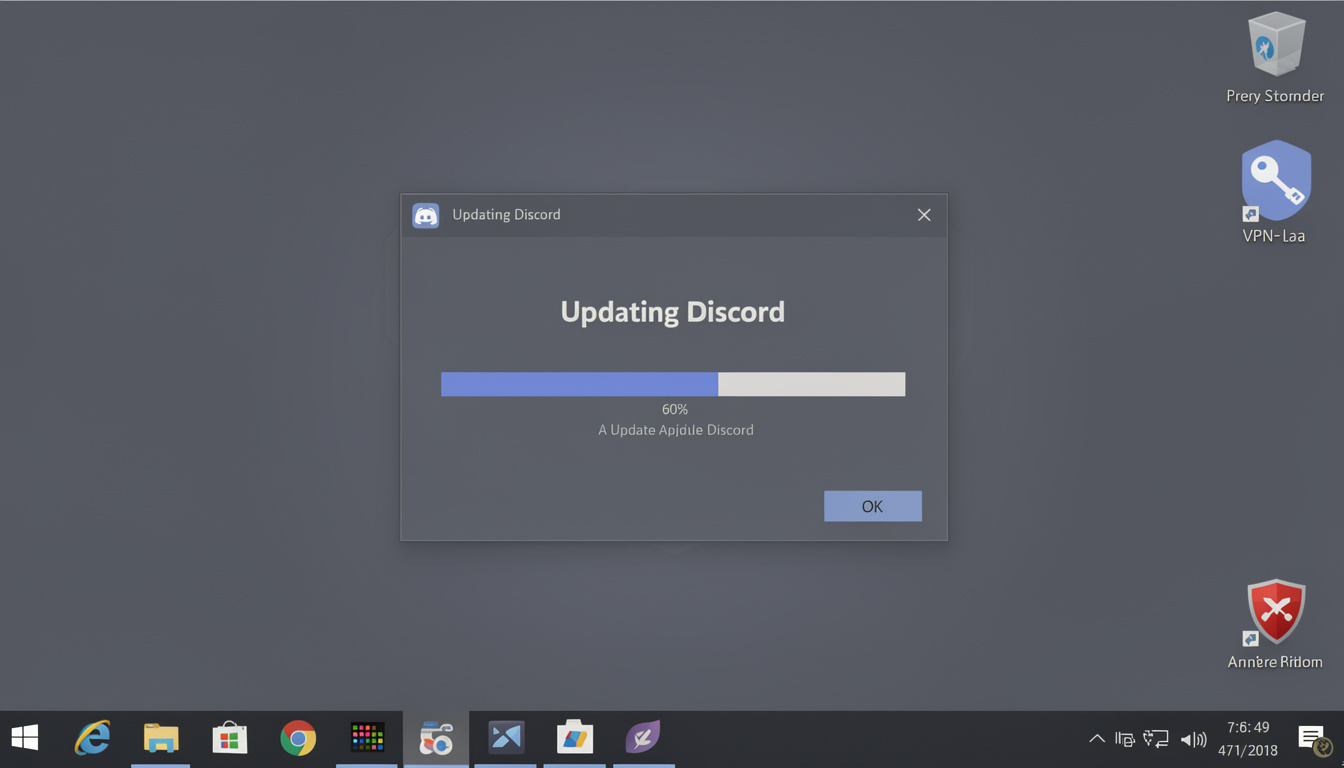Open the Action Center notifications panel

tap(1311, 738)
